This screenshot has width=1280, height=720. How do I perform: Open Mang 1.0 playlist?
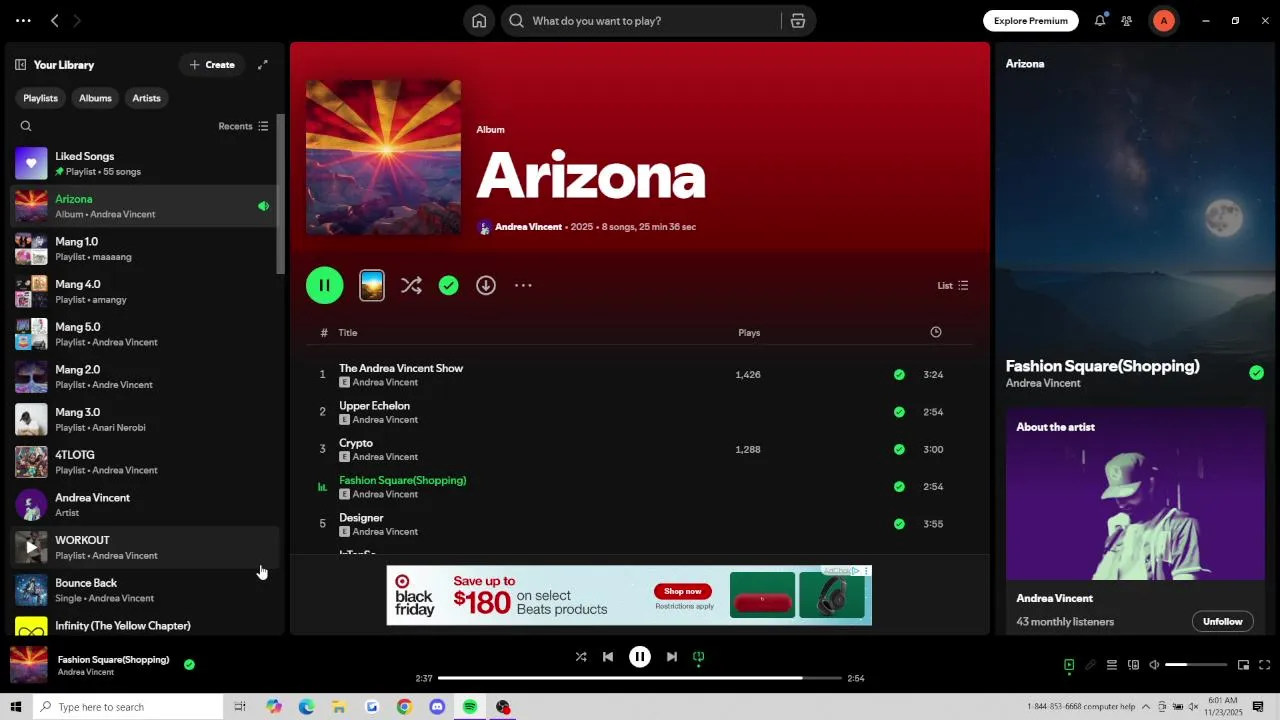[145, 249]
